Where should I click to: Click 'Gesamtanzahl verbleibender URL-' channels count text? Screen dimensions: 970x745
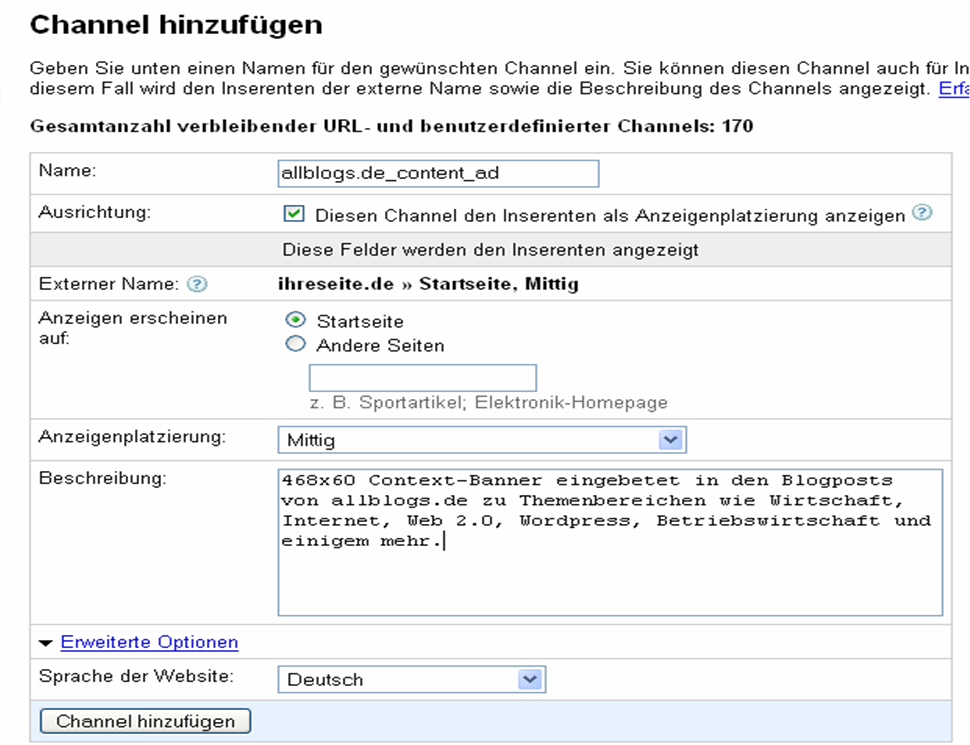tap(391, 126)
